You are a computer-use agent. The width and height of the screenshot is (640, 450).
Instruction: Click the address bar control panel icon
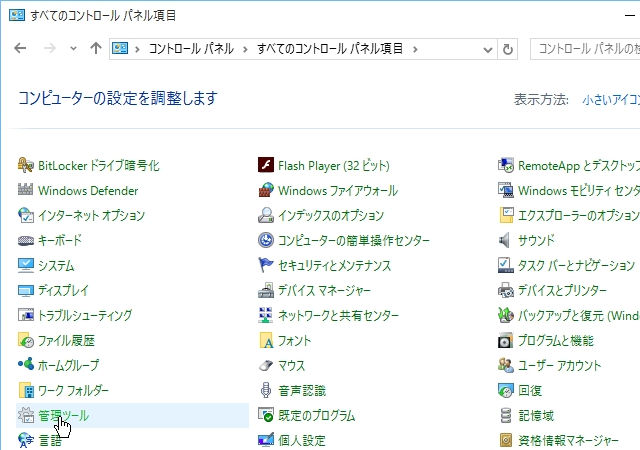pyautogui.click(x=120, y=49)
